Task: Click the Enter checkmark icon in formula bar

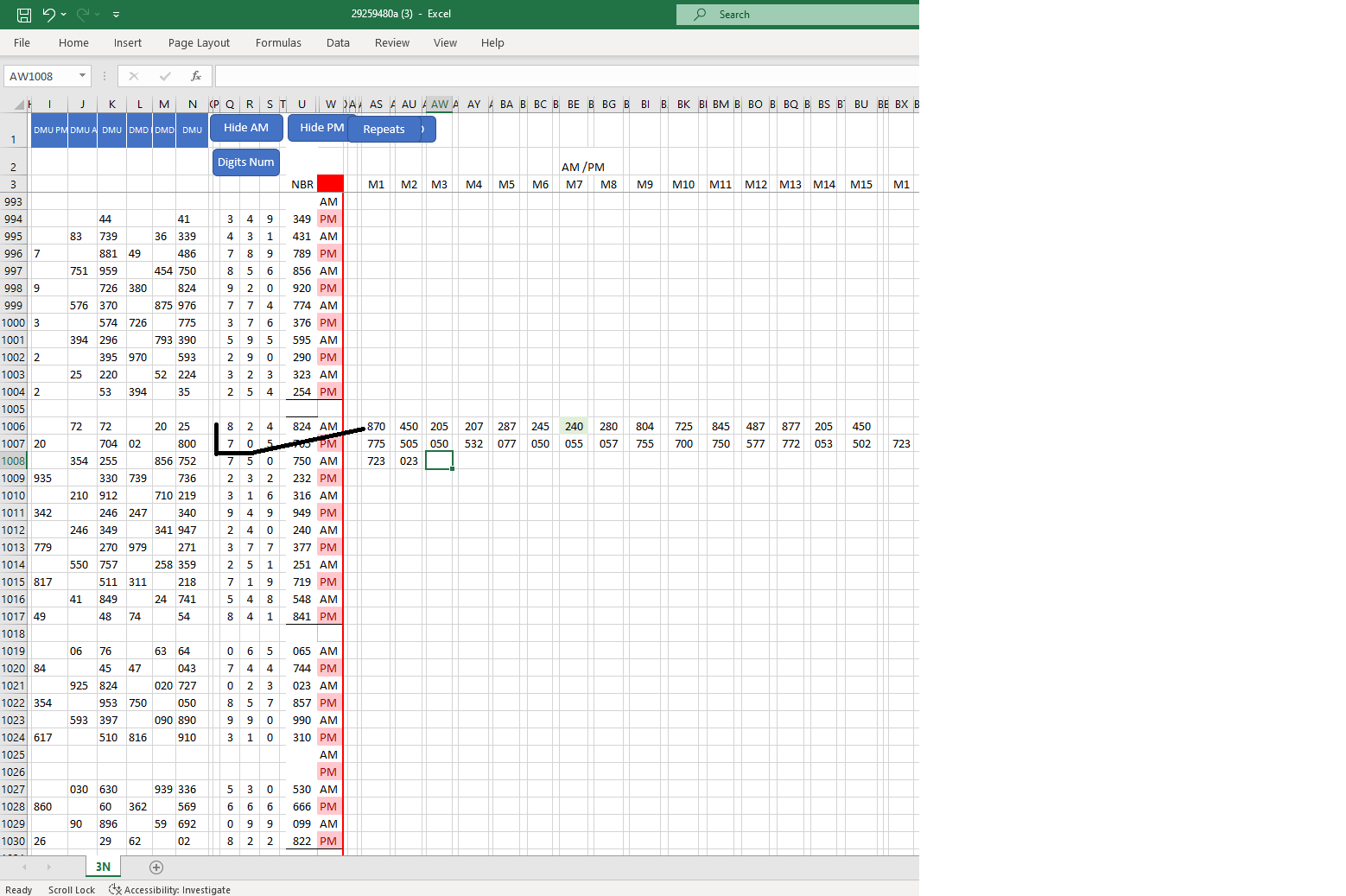Action: tap(165, 76)
